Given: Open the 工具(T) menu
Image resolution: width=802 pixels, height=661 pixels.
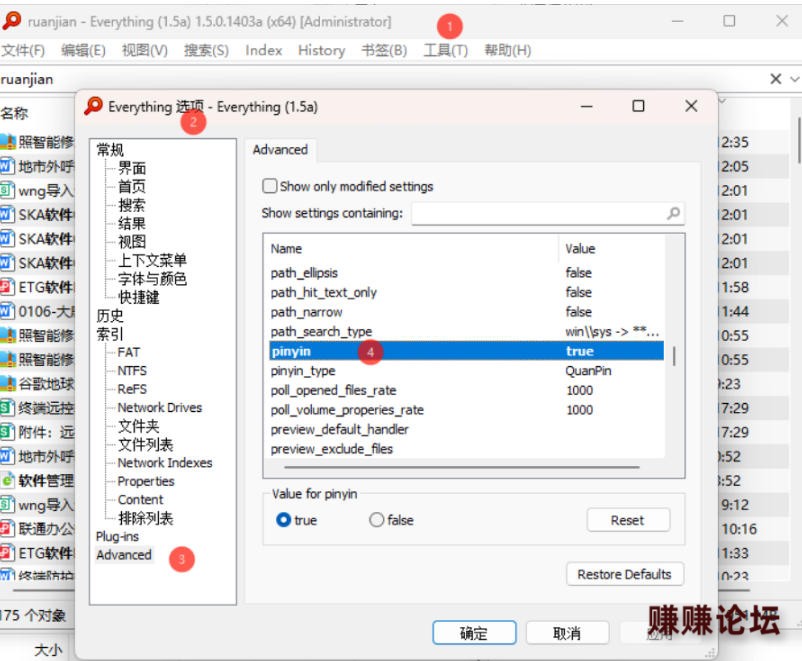Looking at the screenshot, I should [445, 51].
